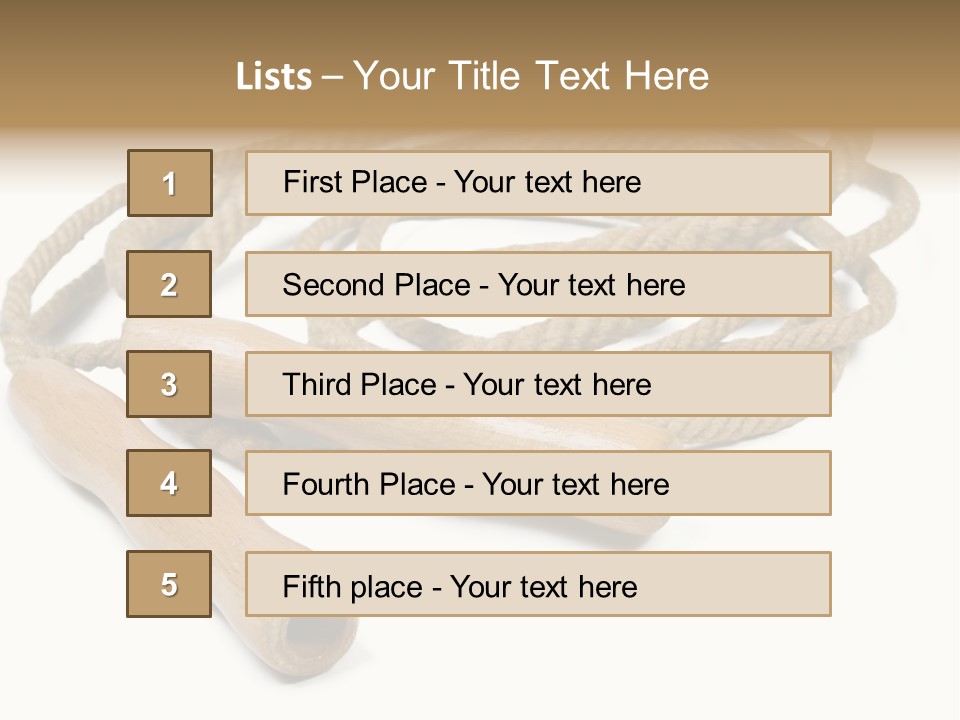Click the word 'Fifth' in last row
This screenshot has height=720, width=960.
(311, 586)
